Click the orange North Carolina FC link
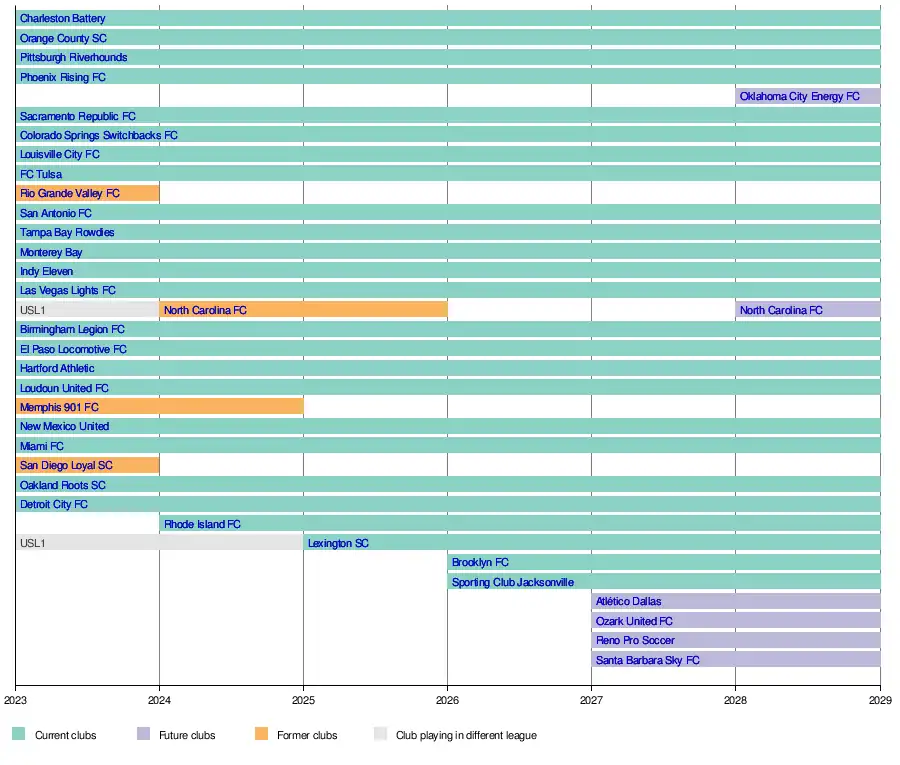 (x=205, y=310)
